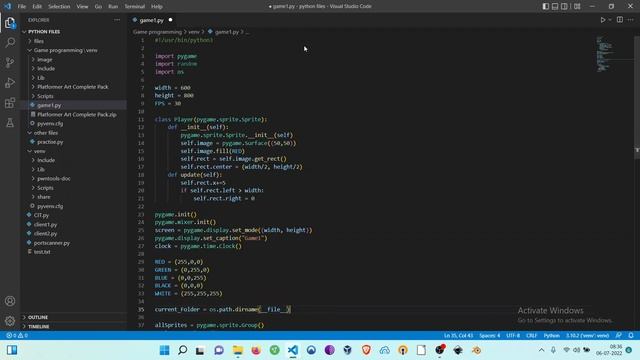Viewport: 640px width, 360px height.
Task: Select language mode Python in status bar
Action: [551, 336]
